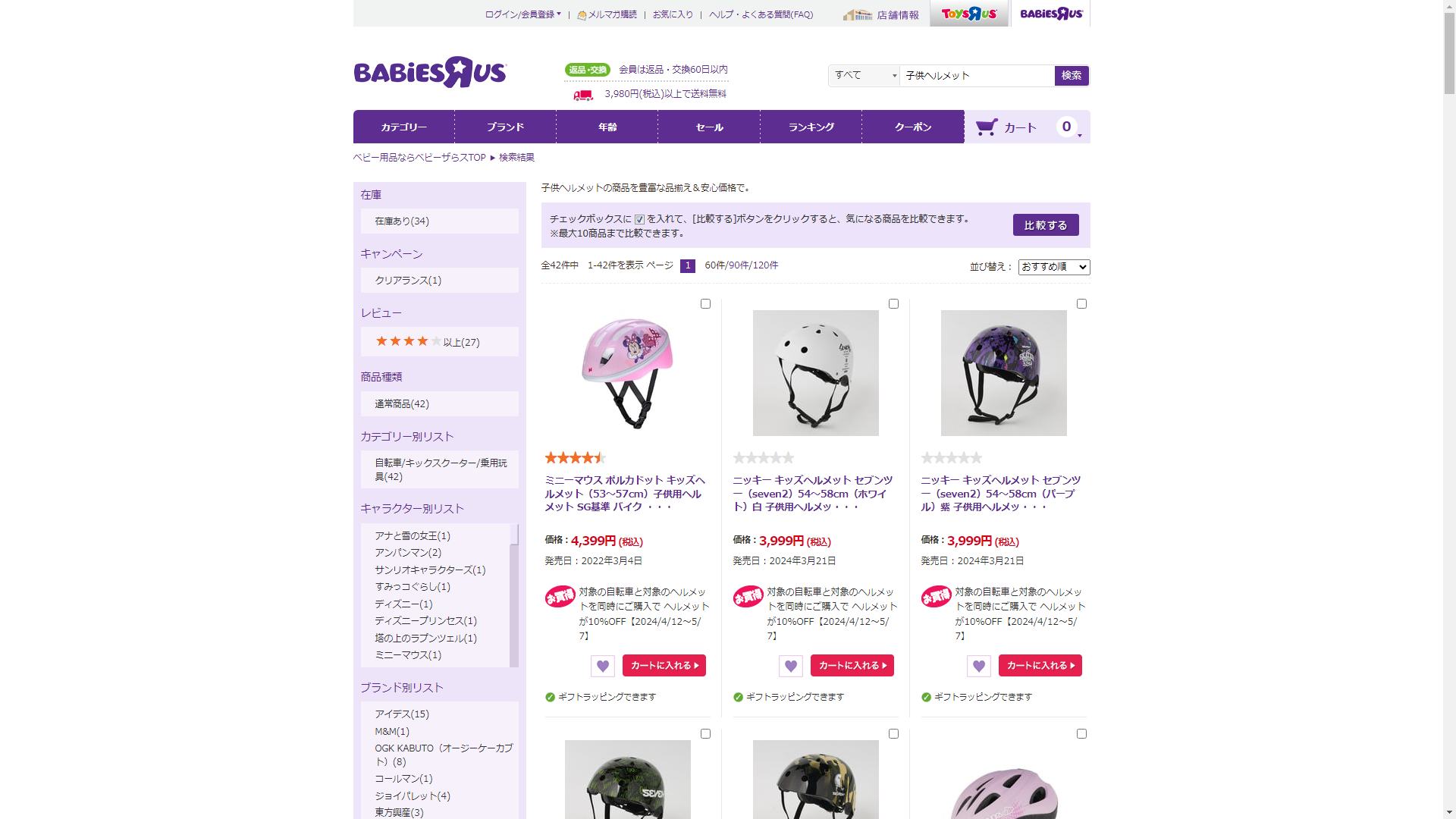This screenshot has width=1456, height=819.
Task: Add Minnie Mouse helmet to cart
Action: tap(664, 666)
